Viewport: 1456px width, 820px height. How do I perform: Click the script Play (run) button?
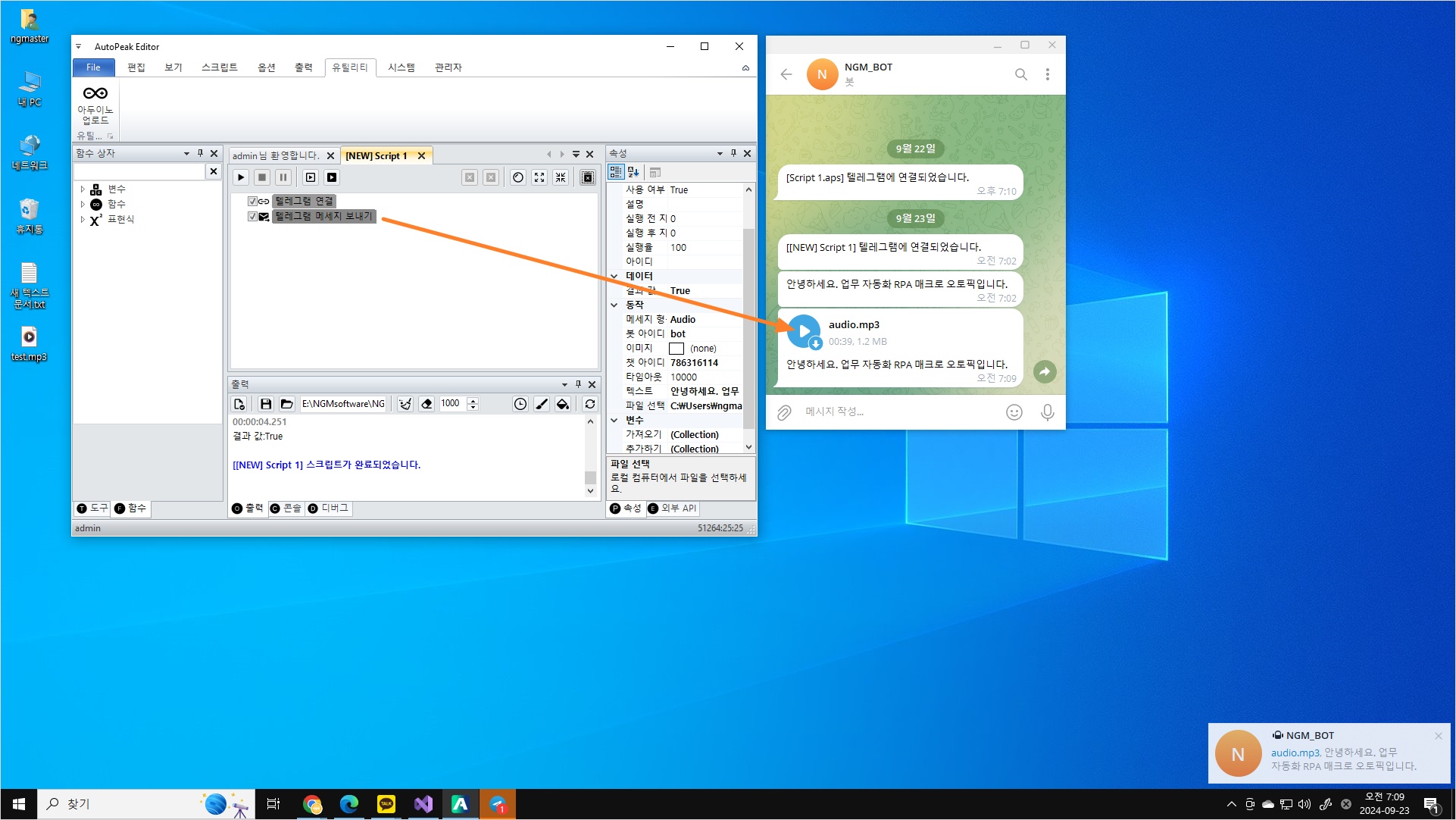(241, 177)
